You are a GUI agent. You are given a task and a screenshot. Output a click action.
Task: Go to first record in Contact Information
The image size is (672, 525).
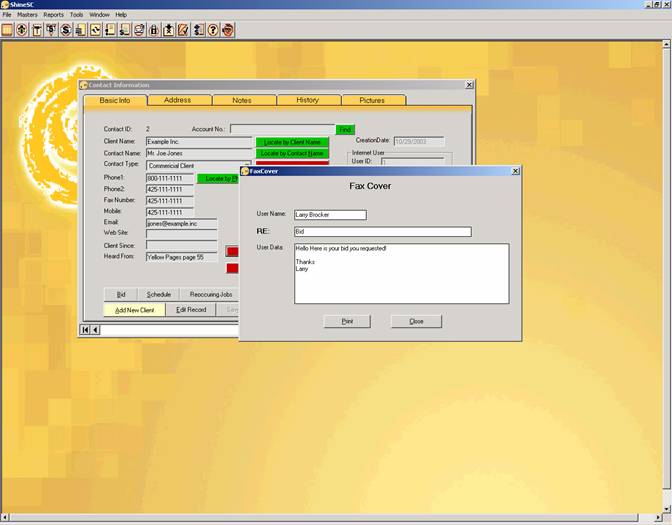[x=85, y=330]
